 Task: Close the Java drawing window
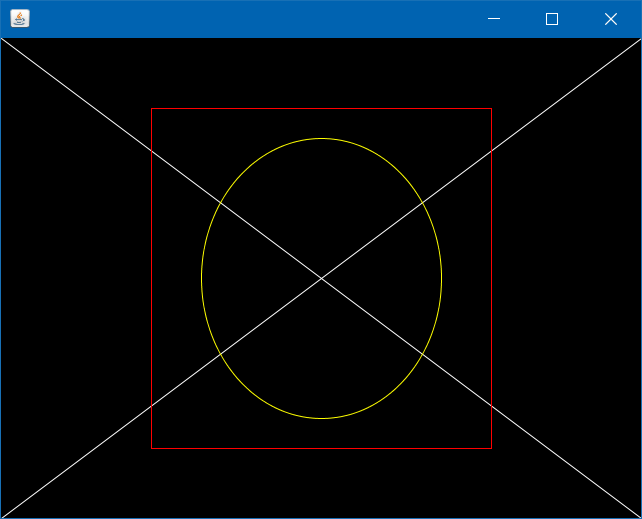pyautogui.click(x=611, y=19)
